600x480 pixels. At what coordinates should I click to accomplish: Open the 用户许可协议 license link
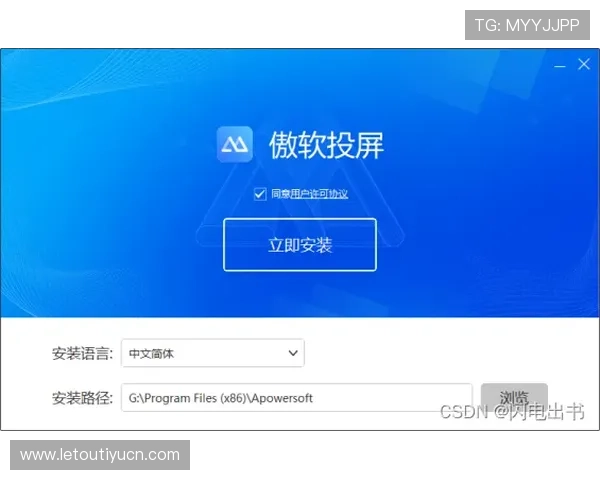click(x=319, y=194)
